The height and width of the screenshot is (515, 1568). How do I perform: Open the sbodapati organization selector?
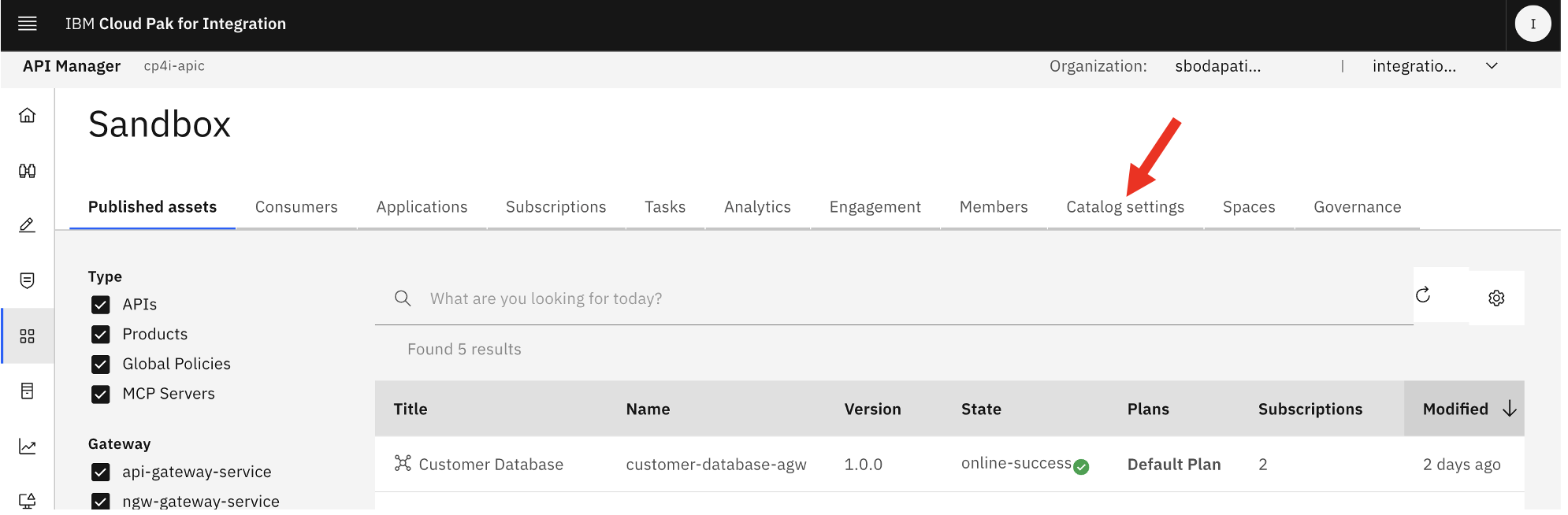pos(1217,66)
